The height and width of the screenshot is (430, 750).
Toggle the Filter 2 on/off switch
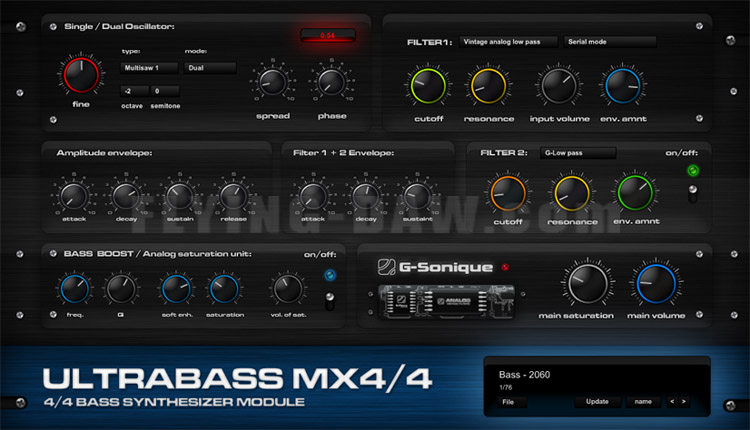point(693,193)
